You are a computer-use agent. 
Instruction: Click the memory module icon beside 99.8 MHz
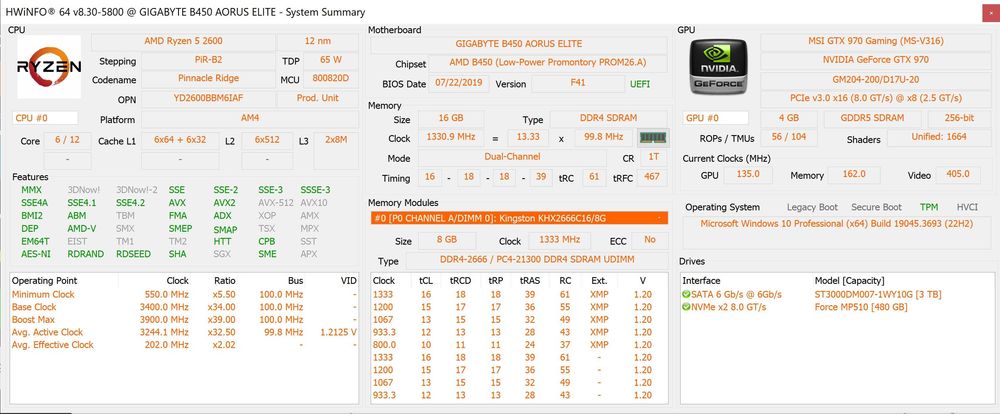tap(652, 137)
